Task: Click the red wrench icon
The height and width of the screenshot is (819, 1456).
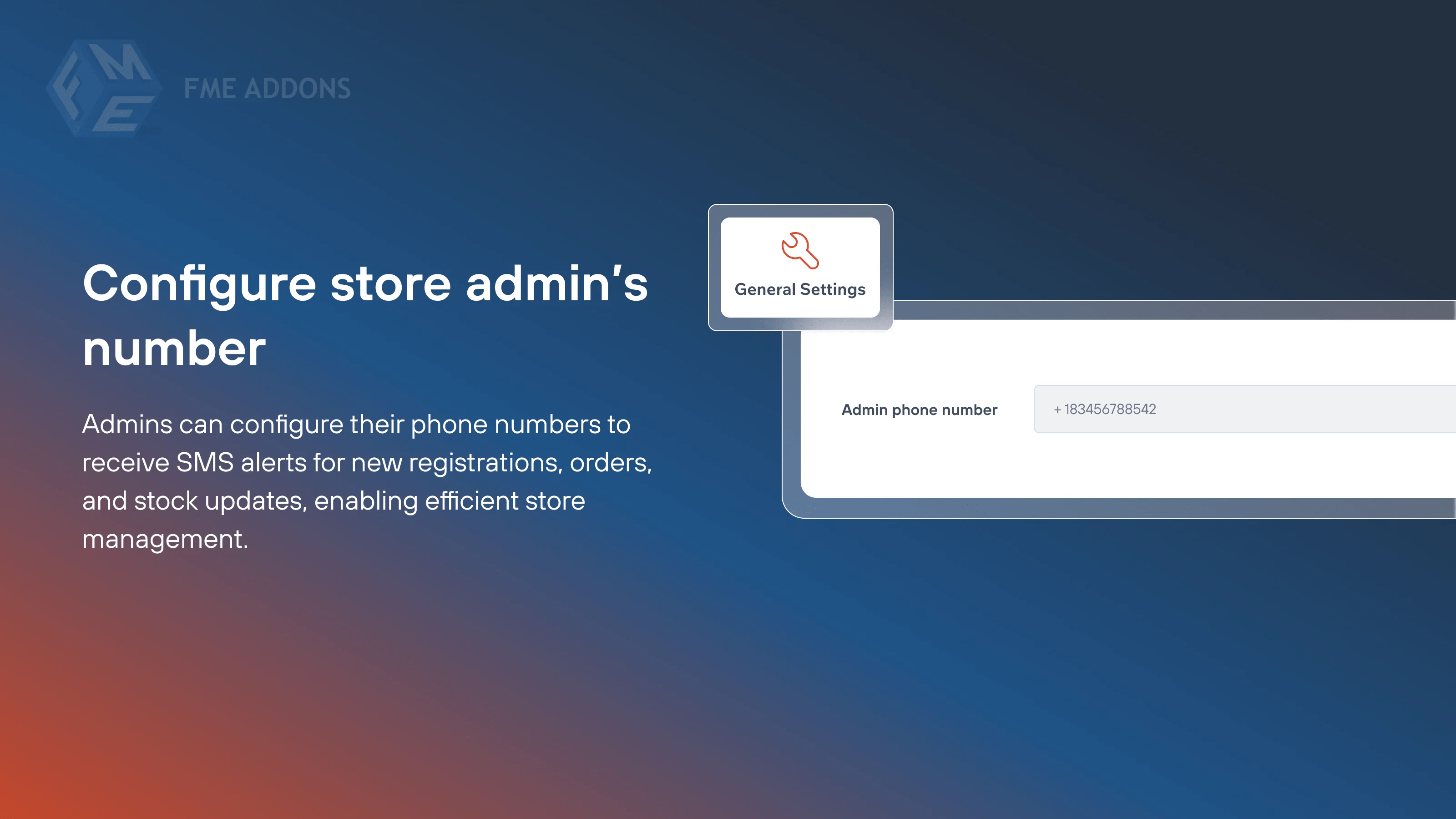Action: (x=800, y=250)
